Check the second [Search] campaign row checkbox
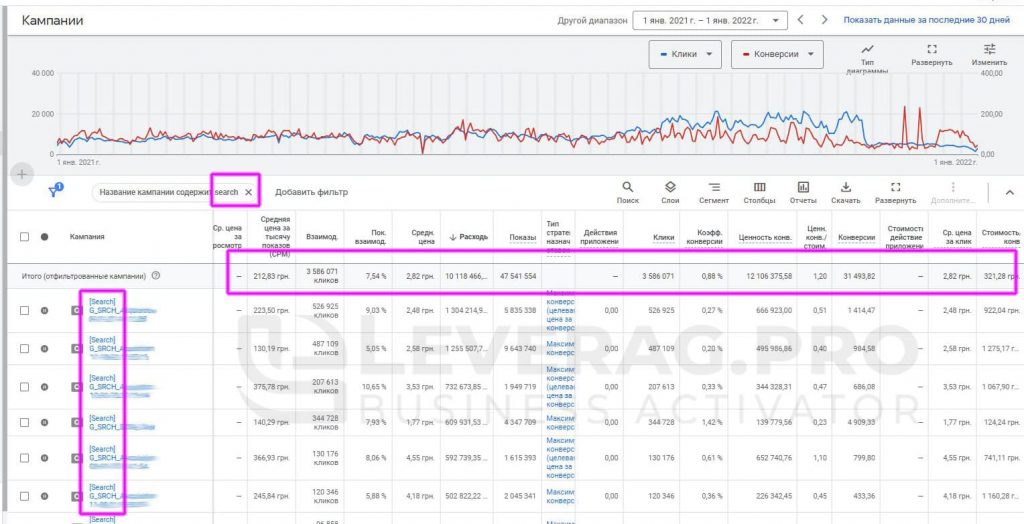 [24, 348]
